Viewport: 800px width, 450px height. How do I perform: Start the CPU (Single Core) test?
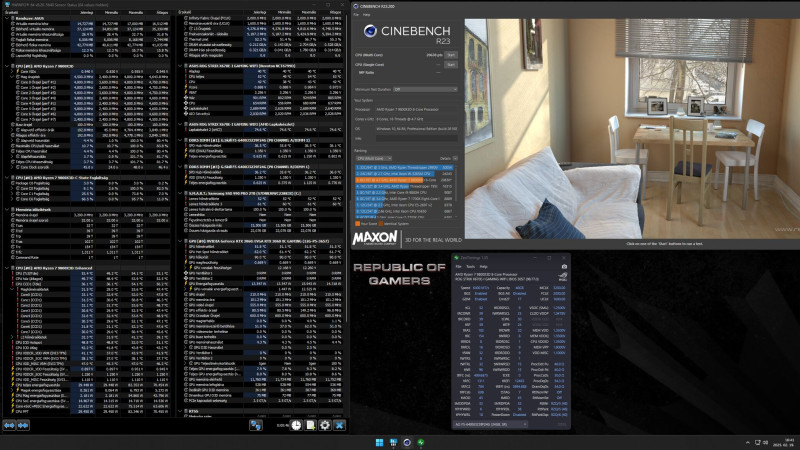point(451,65)
